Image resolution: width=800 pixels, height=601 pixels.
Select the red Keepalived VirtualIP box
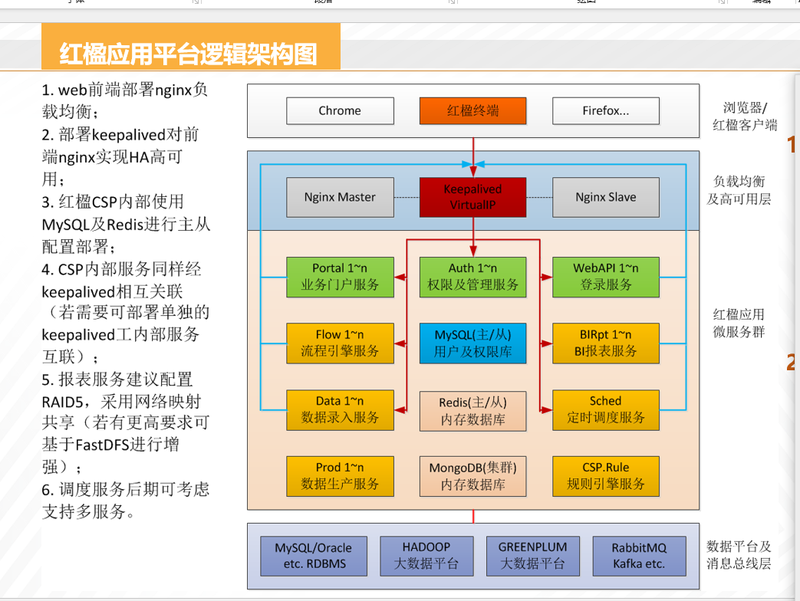[473, 197]
